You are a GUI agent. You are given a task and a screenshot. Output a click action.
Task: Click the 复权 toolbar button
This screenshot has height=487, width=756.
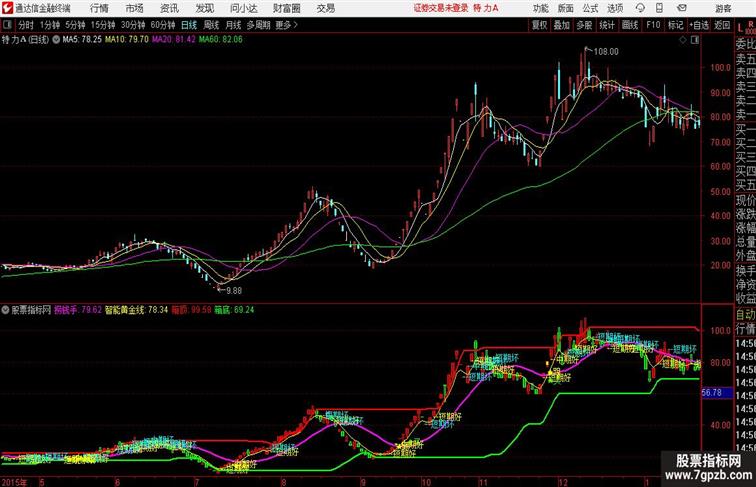coord(539,25)
